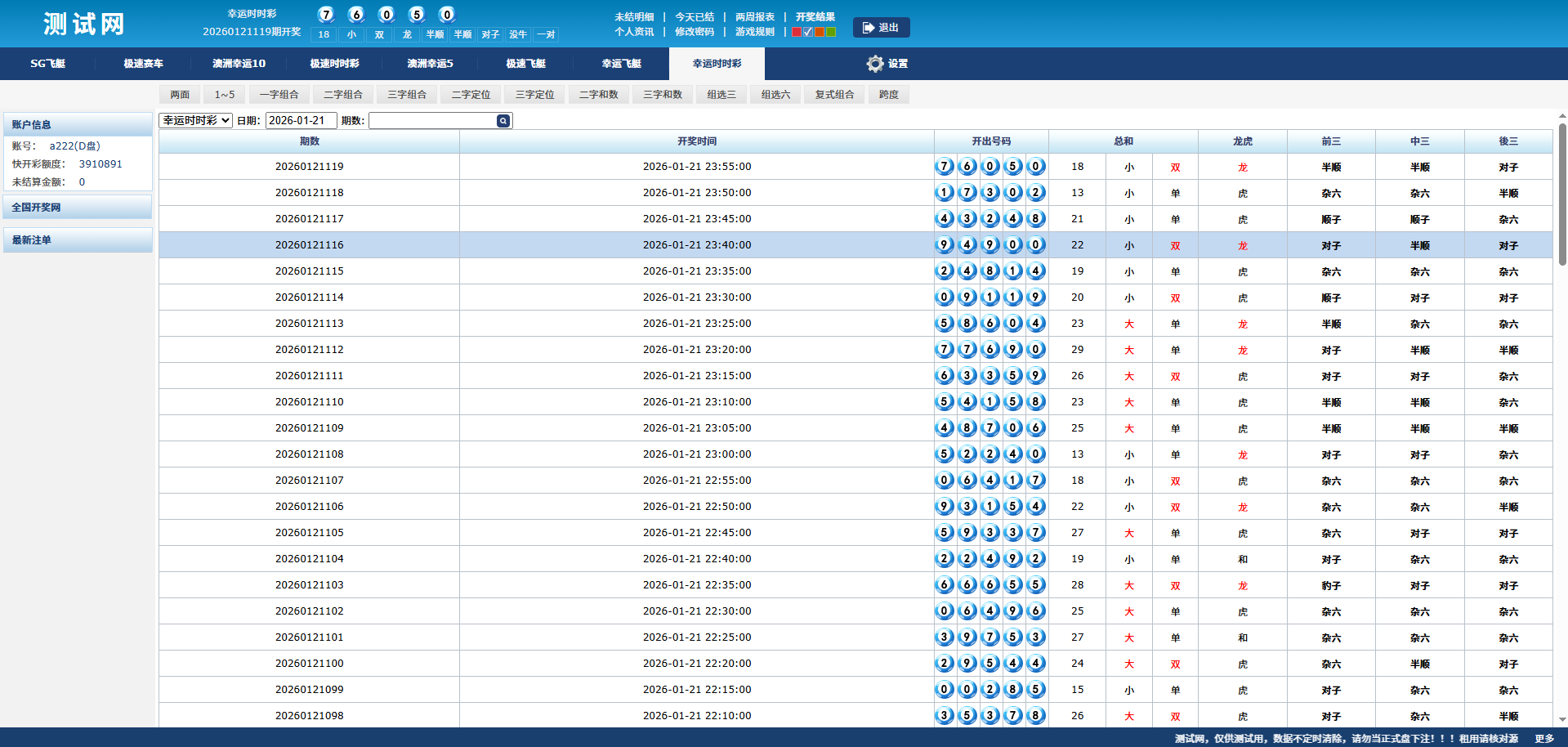Open the 幸运时时彩 game dropdown

[x=195, y=120]
